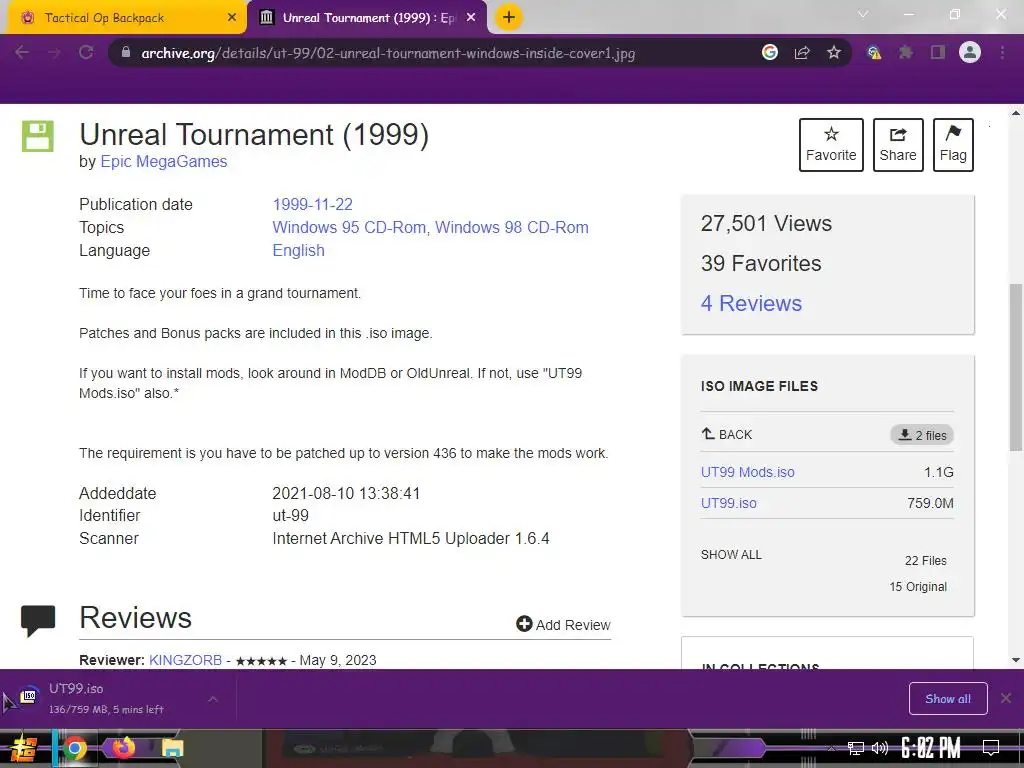Image resolution: width=1024 pixels, height=768 pixels.
Task: Click the Reviews speech bubble icon
Action: (38, 621)
